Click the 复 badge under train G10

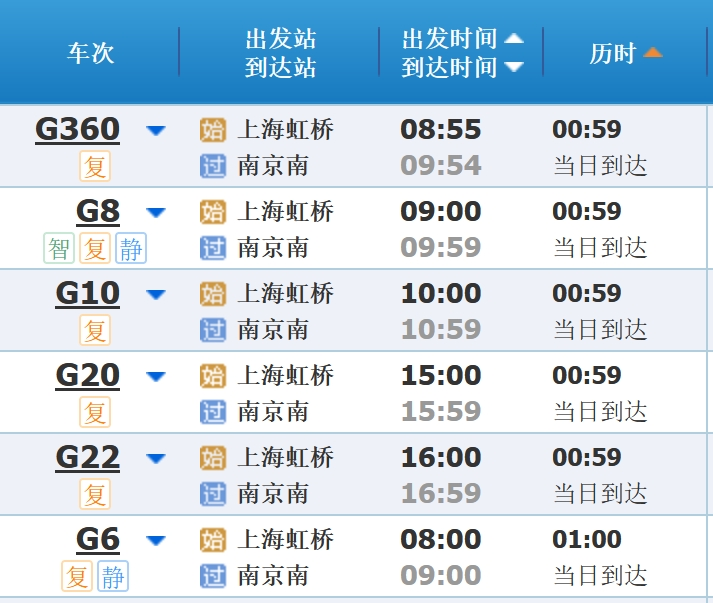coord(95,330)
